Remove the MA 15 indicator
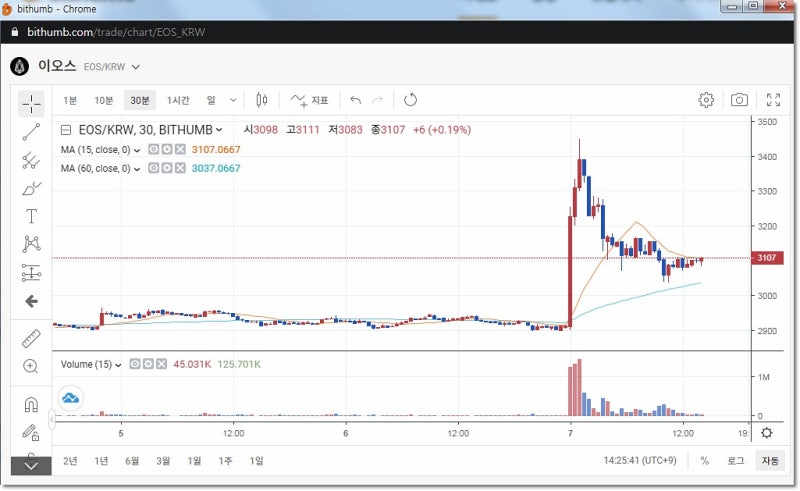Image resolution: width=800 pixels, height=491 pixels. pyautogui.click(x=180, y=149)
